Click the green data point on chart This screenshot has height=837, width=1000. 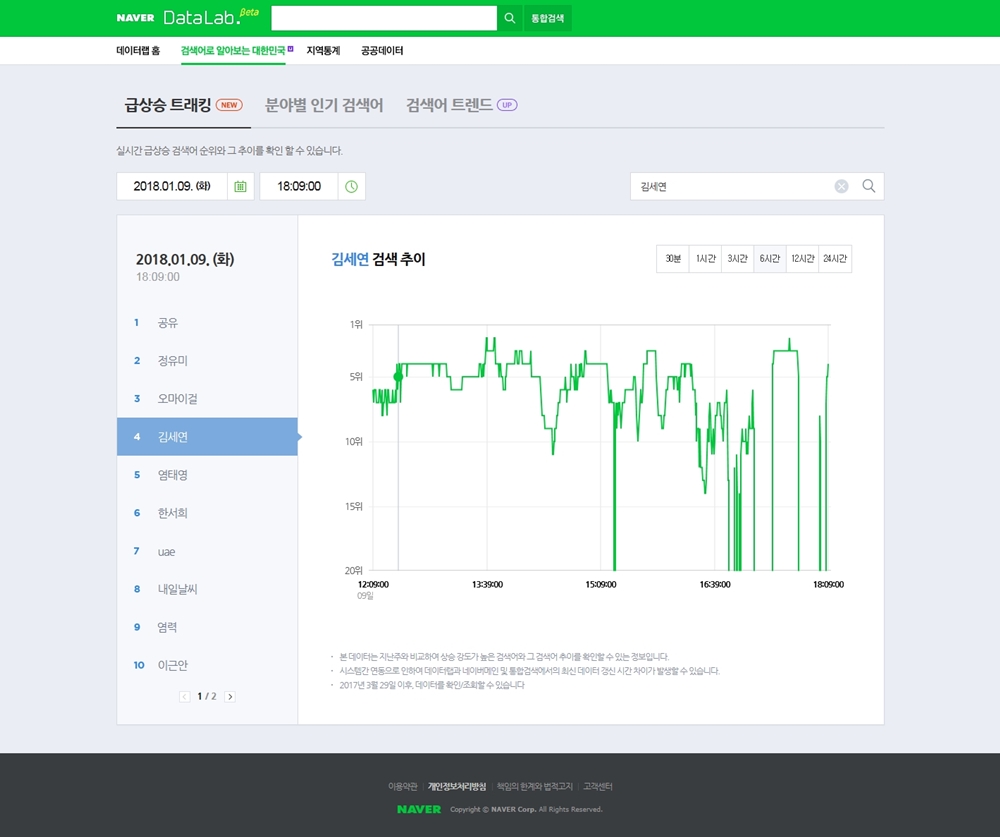(x=399, y=377)
